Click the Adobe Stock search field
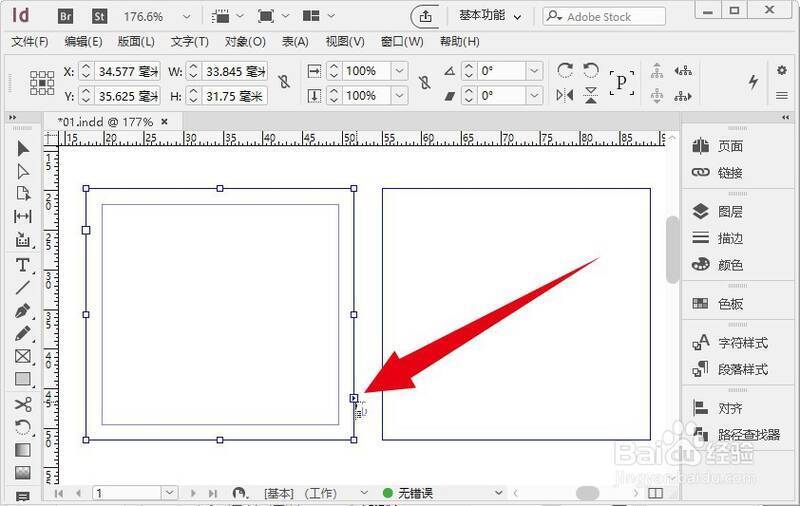Viewport: 800px width, 506px height. [x=604, y=17]
